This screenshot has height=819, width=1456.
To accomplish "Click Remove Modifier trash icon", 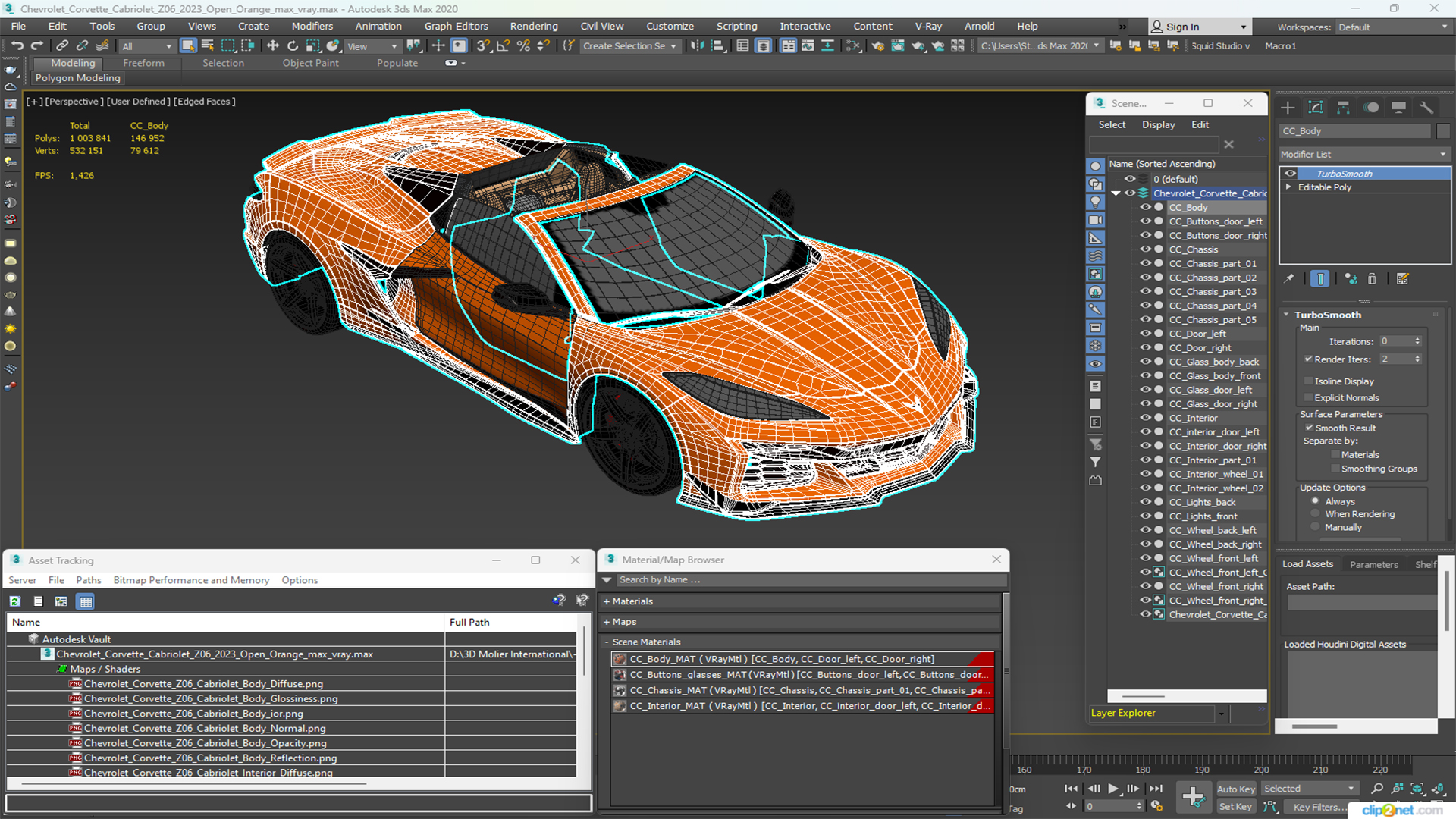I will tap(1372, 279).
